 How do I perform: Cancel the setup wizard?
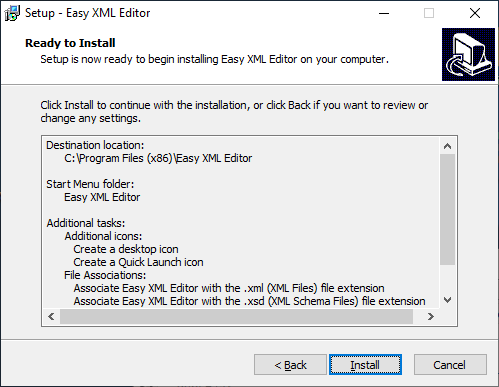point(450,365)
